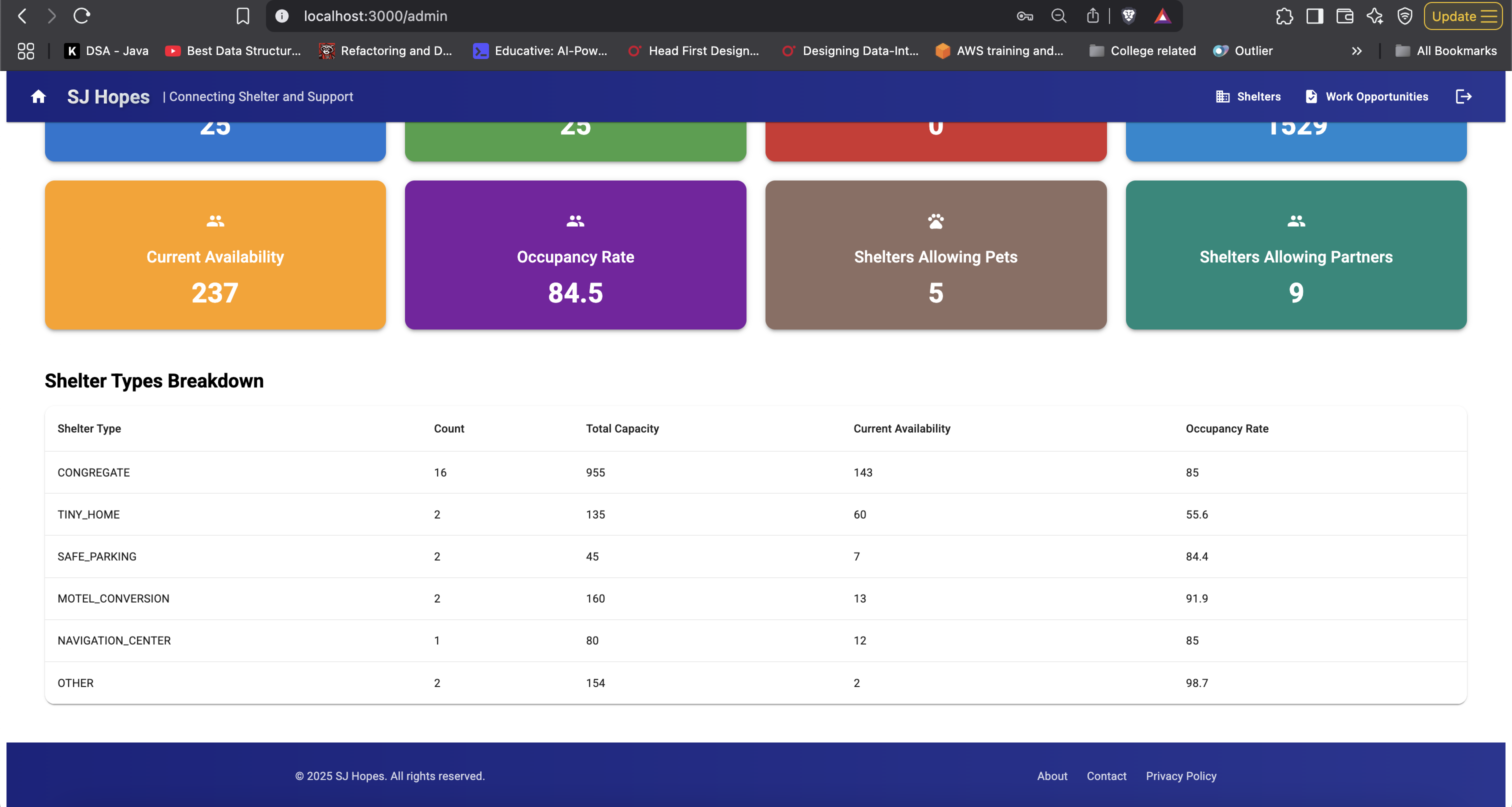Click the Contact footer link
Image resolution: width=1512 pixels, height=807 pixels.
(x=1106, y=775)
